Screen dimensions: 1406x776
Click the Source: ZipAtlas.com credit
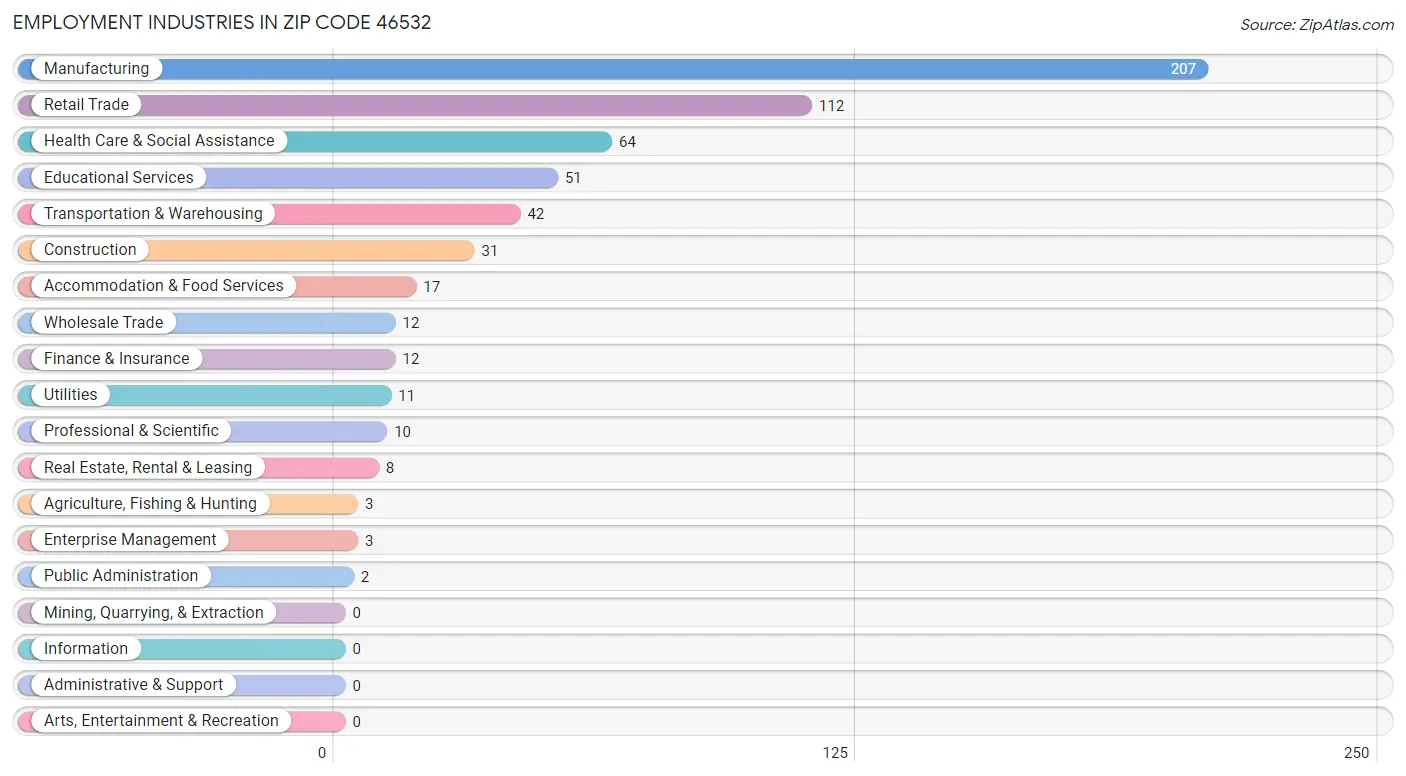1317,24
